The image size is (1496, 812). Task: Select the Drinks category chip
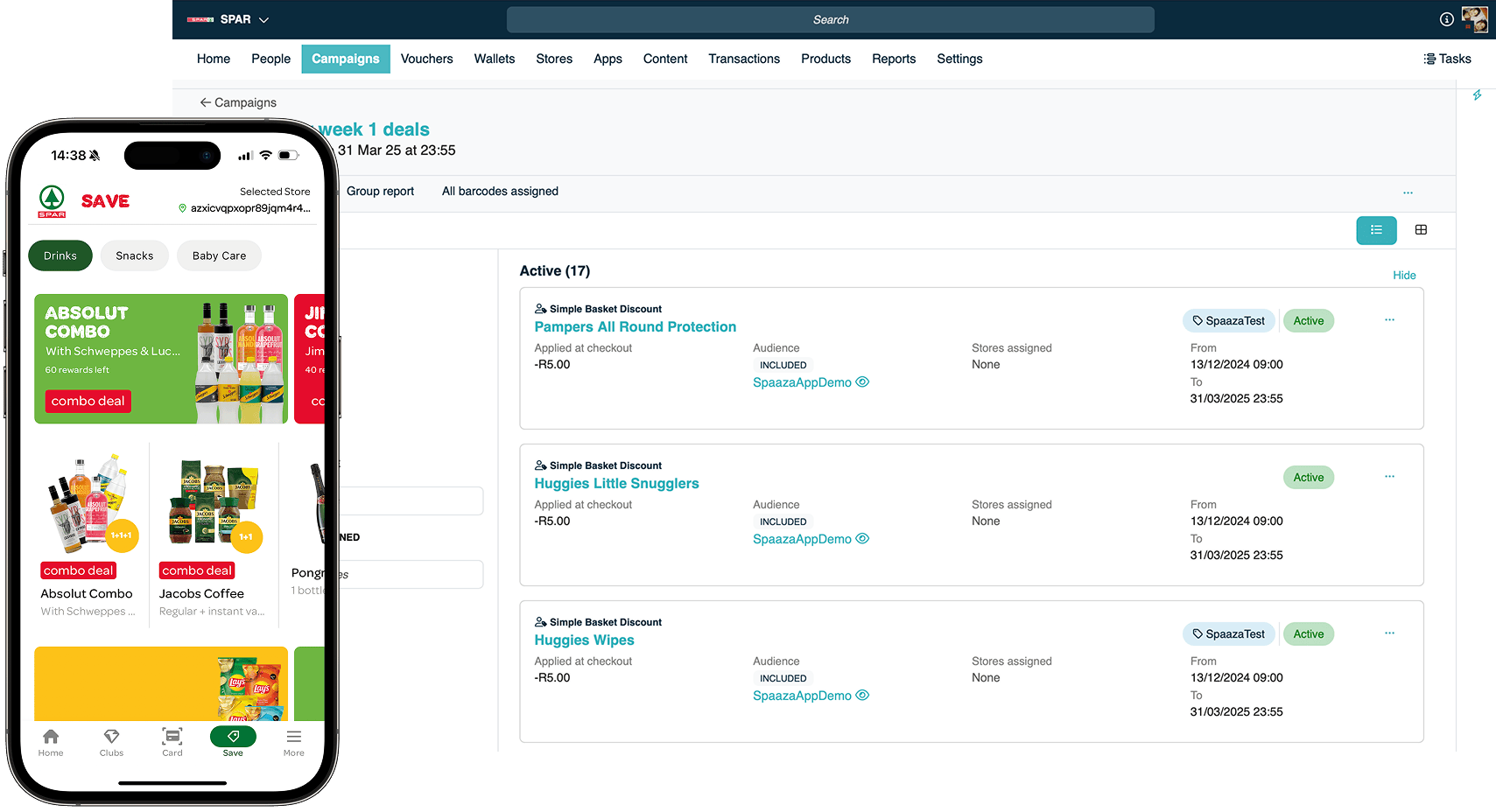pyautogui.click(x=60, y=255)
